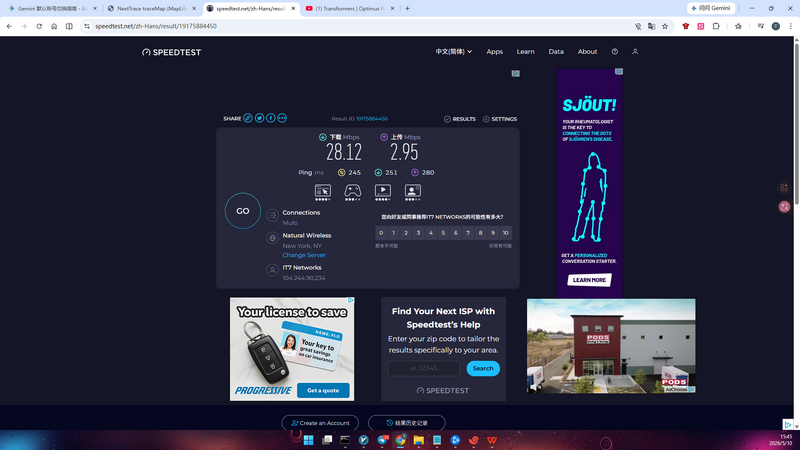The height and width of the screenshot is (450, 800).
Task: Open About in Speedtest navigation
Action: click(587, 52)
